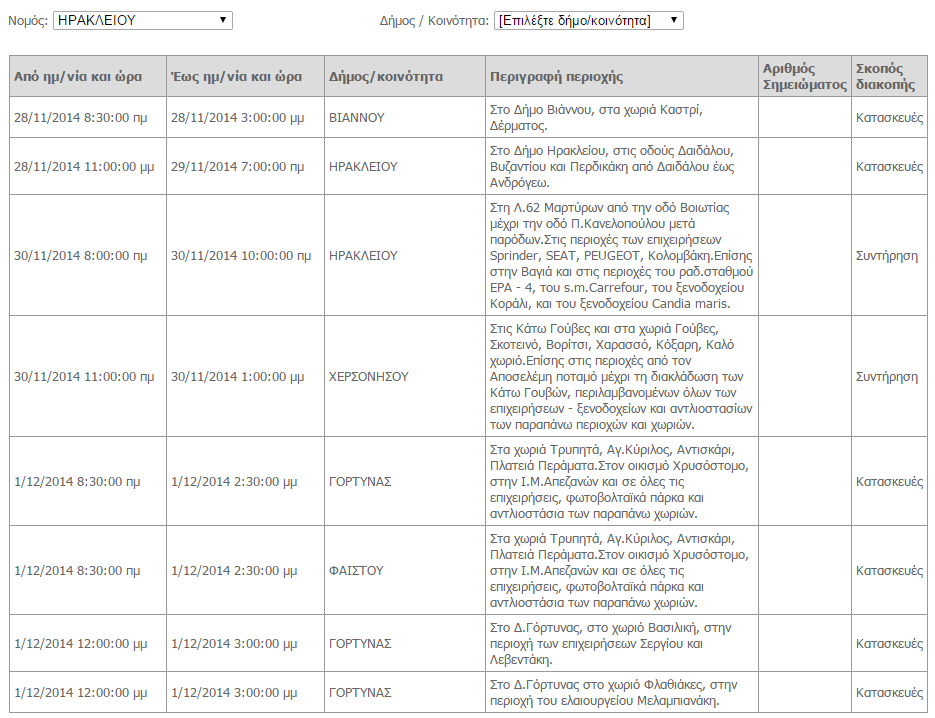Click the 'Από ημ/νία και ώρα' column header
Viewport: 935px width, 718px height.
78,77
